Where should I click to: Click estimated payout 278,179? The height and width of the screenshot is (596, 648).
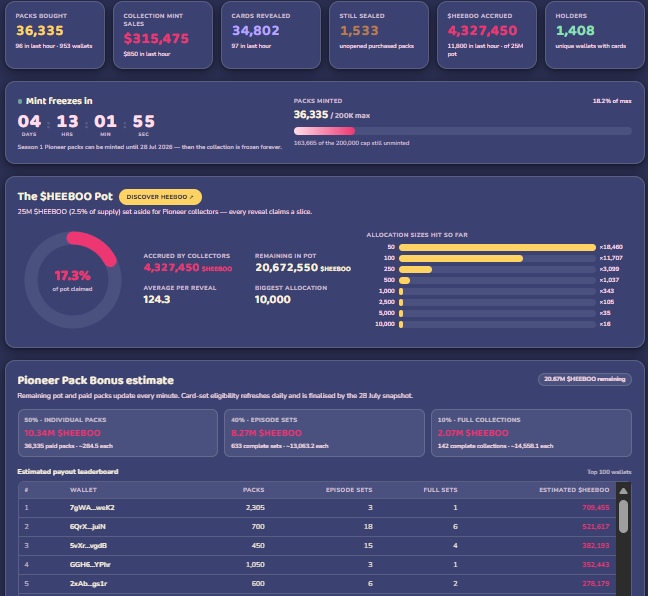(596, 584)
